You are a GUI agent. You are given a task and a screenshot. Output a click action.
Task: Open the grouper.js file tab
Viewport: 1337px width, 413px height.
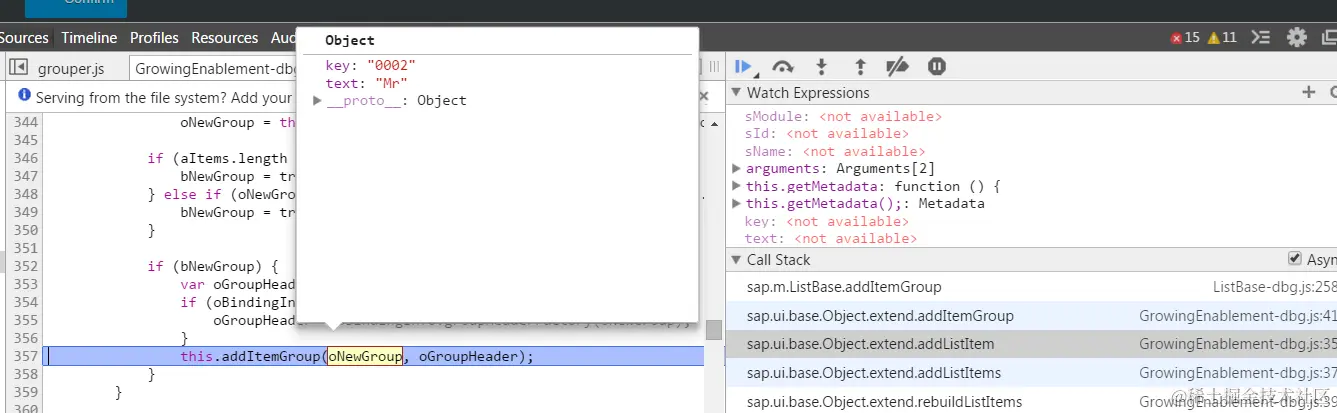71,69
